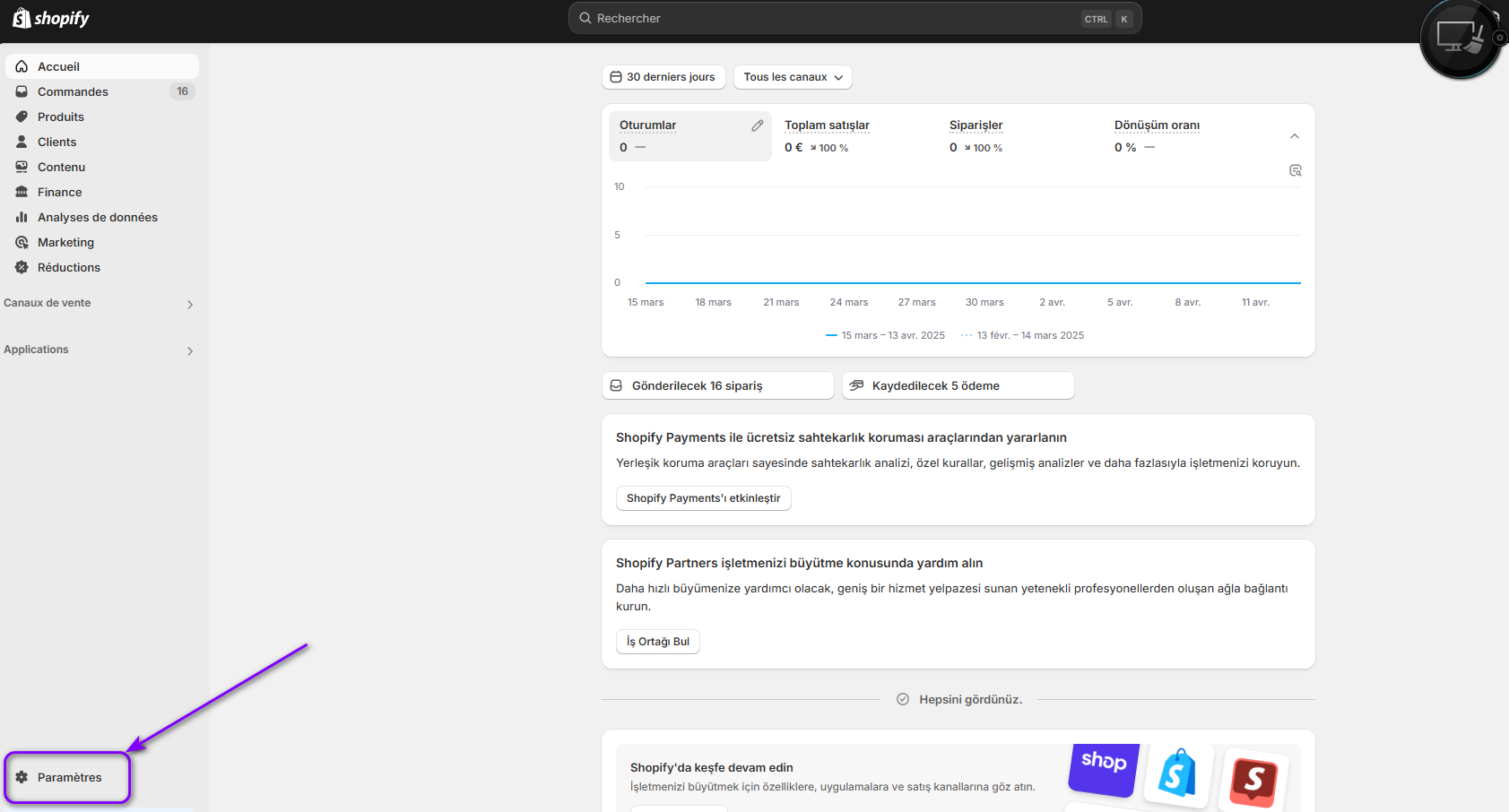Click the İş Ortağı Bul button

658,642
